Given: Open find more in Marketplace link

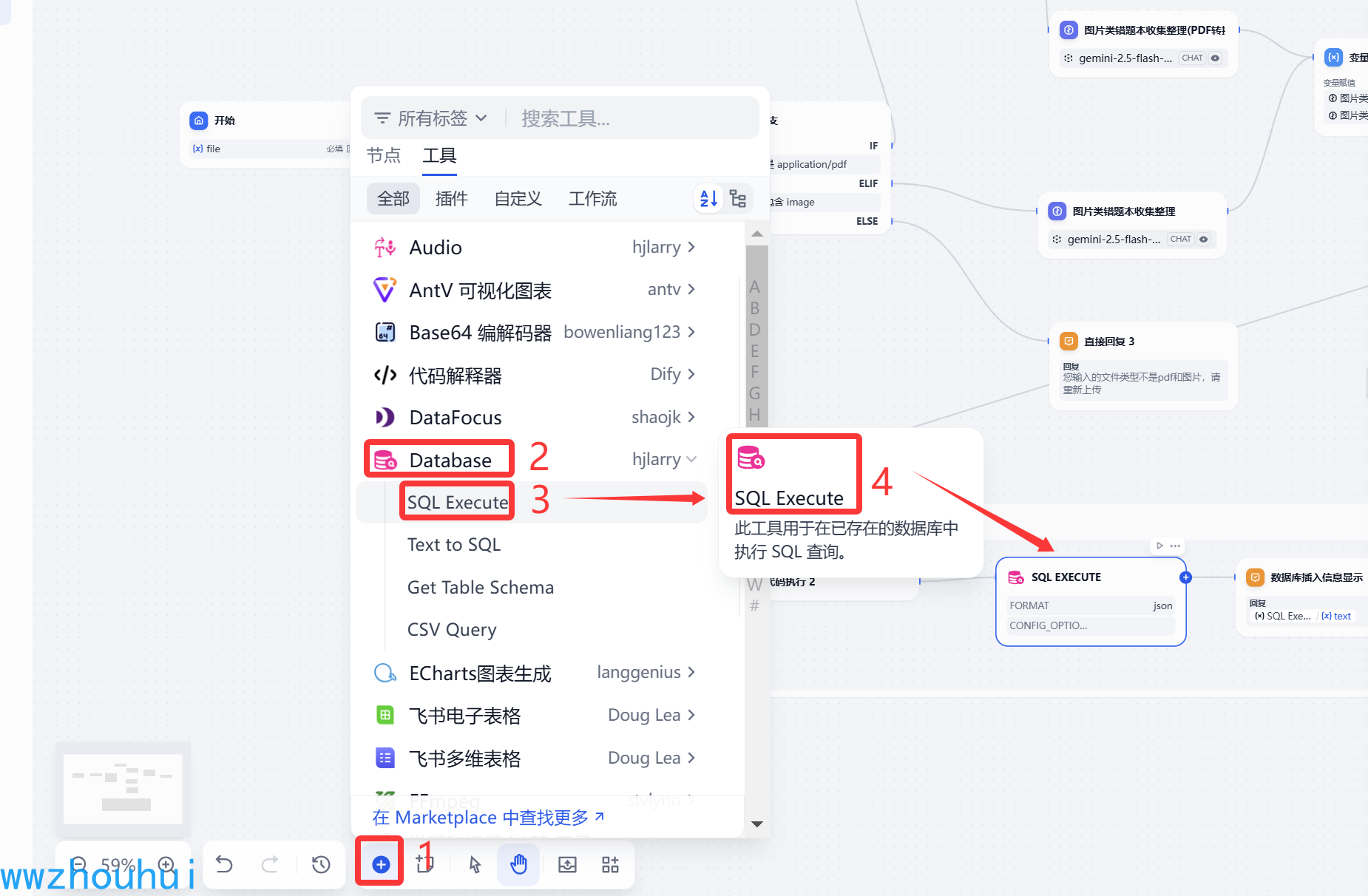Looking at the screenshot, I should pyautogui.click(x=489, y=817).
